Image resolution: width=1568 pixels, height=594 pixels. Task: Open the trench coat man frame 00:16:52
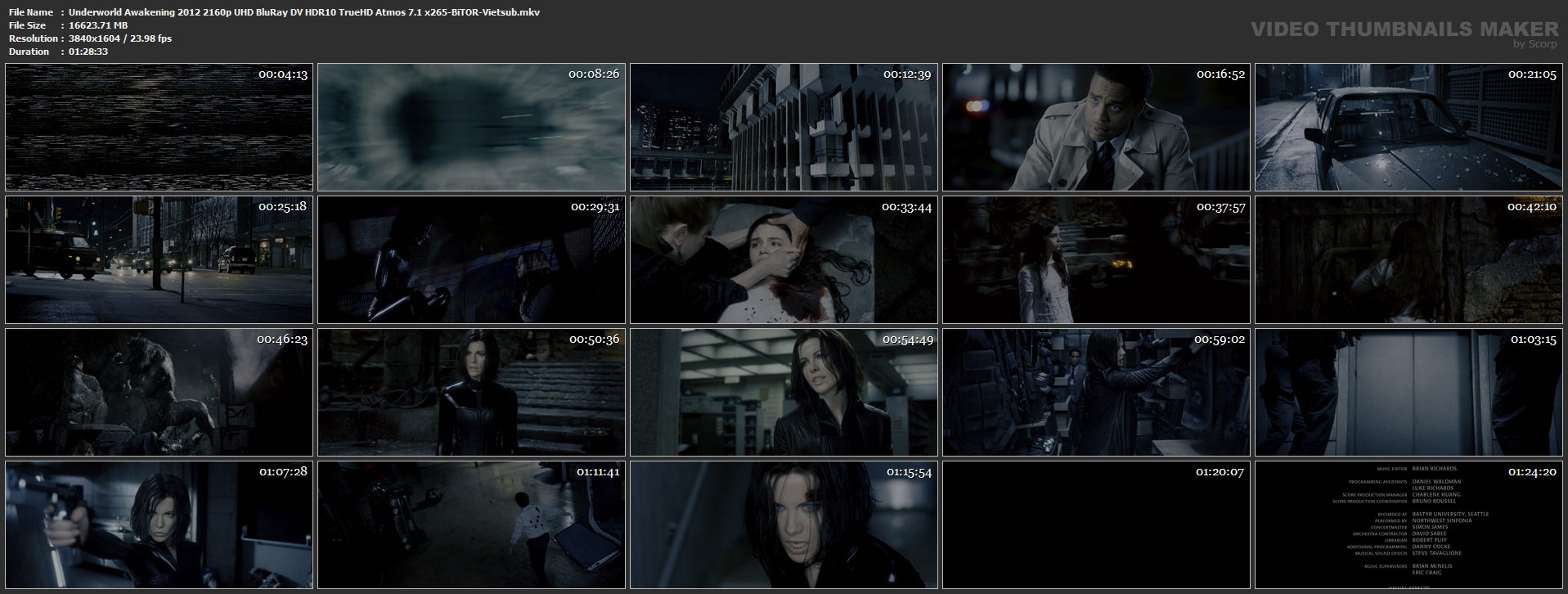pos(1096,128)
